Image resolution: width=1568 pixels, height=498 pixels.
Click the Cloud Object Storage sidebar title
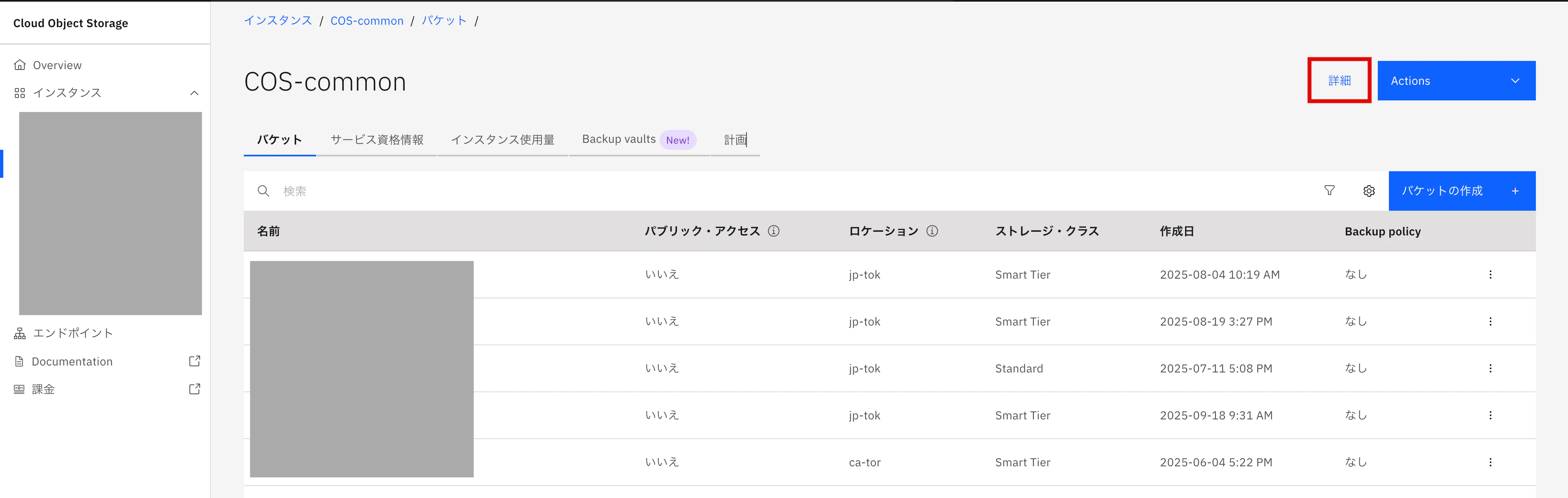point(70,23)
